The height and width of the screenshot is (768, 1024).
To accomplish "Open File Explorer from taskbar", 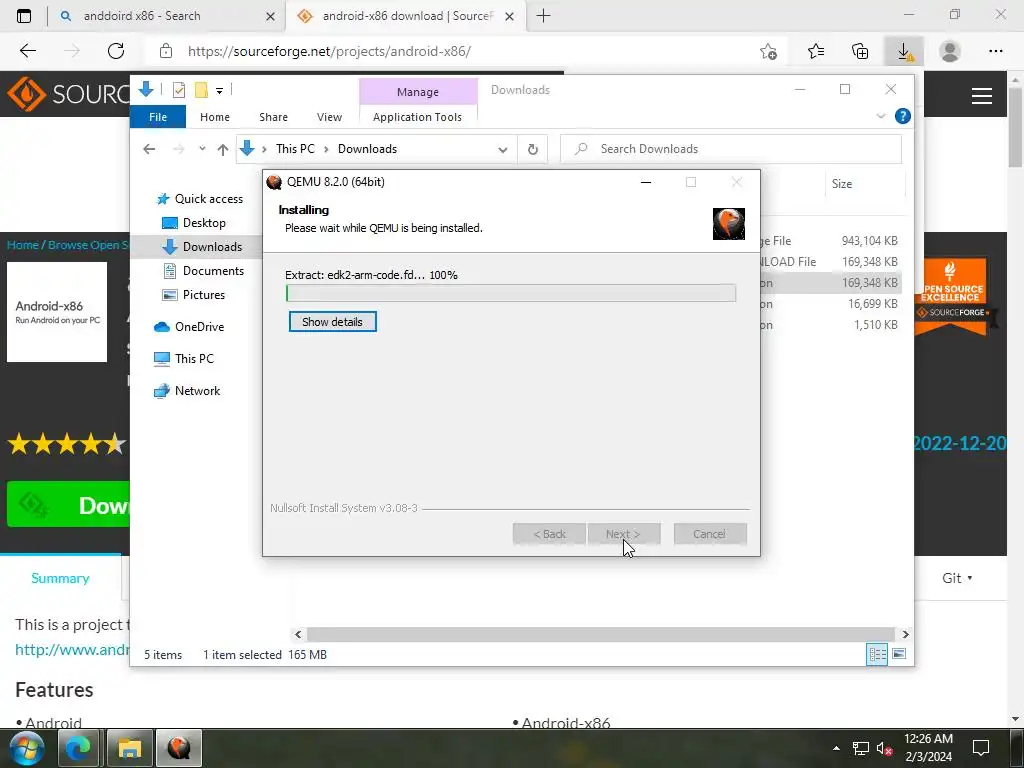I will tap(129, 748).
